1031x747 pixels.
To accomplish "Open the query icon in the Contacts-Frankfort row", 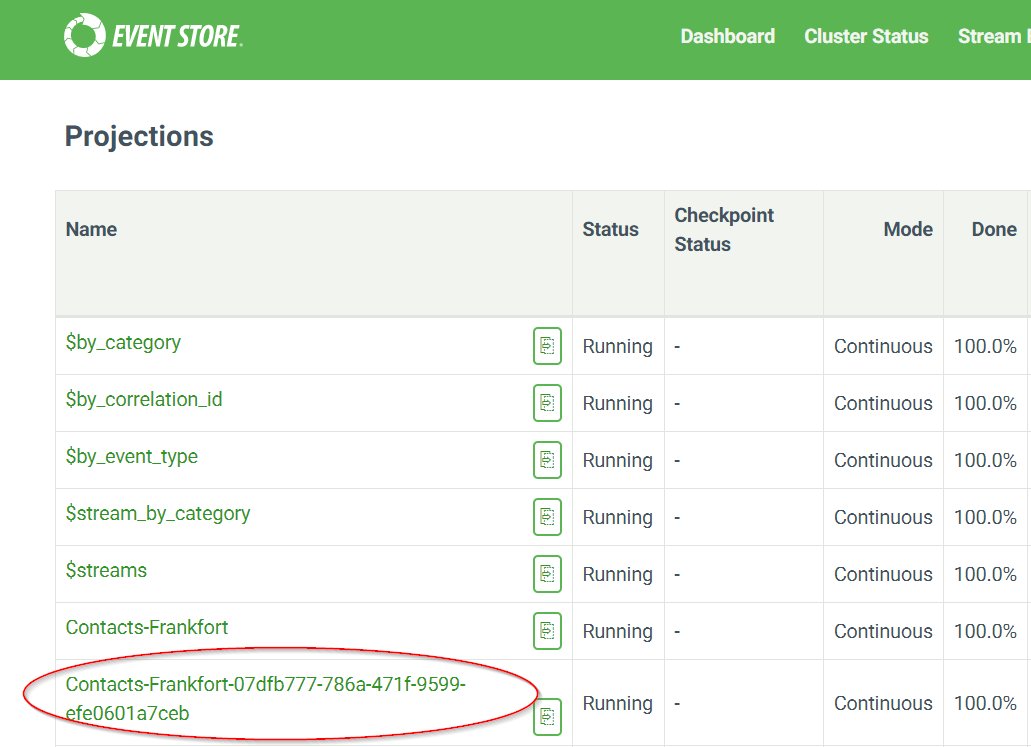I will pyautogui.click(x=547, y=631).
